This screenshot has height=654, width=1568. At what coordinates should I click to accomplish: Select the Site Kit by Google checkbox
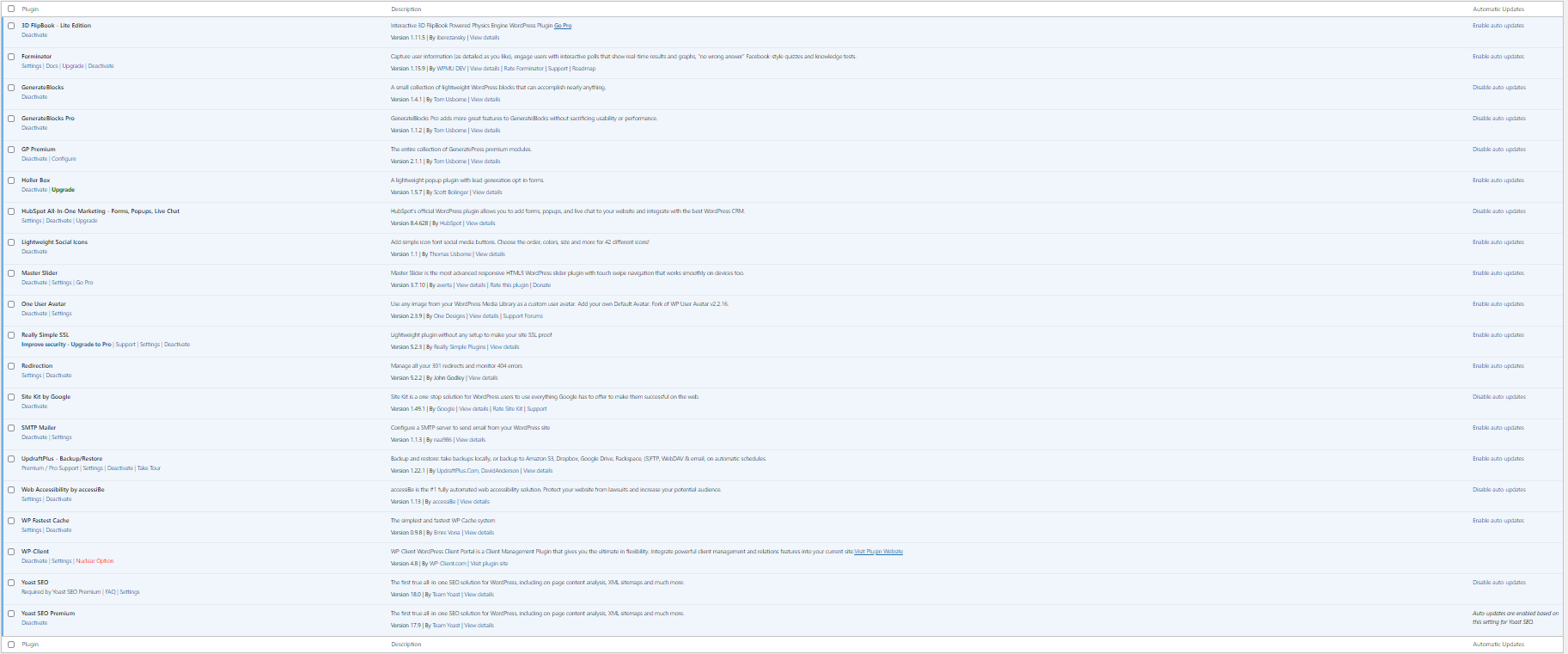point(11,397)
